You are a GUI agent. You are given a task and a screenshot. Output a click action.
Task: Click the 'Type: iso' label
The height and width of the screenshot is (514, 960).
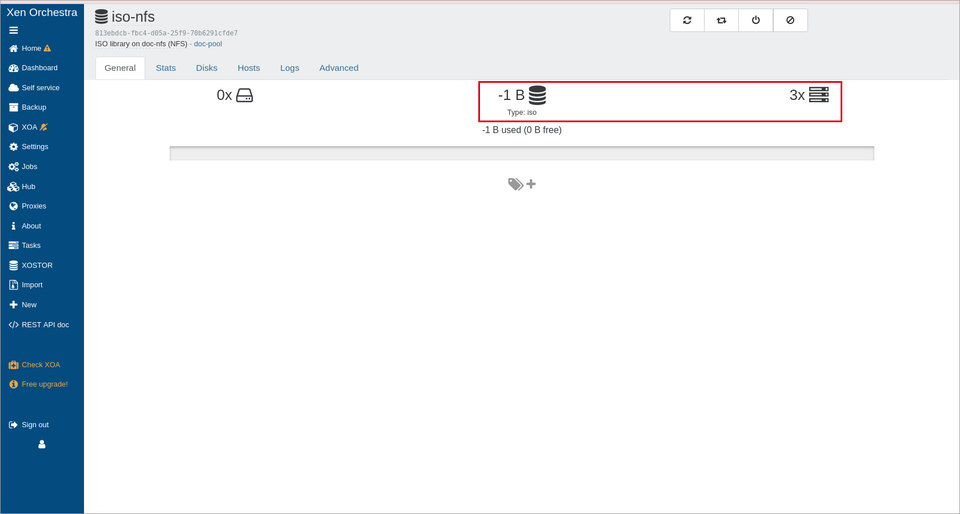point(522,113)
